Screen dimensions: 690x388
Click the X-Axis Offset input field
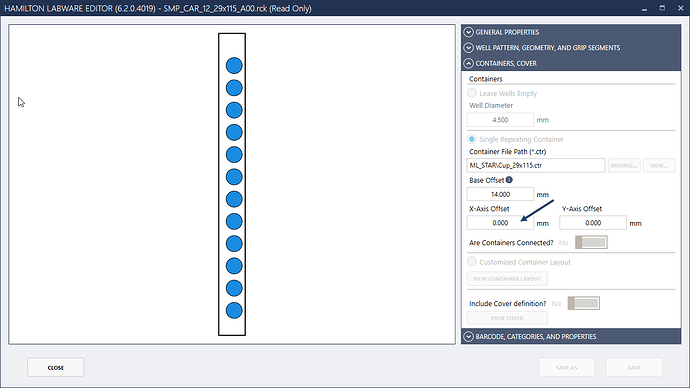pos(500,223)
